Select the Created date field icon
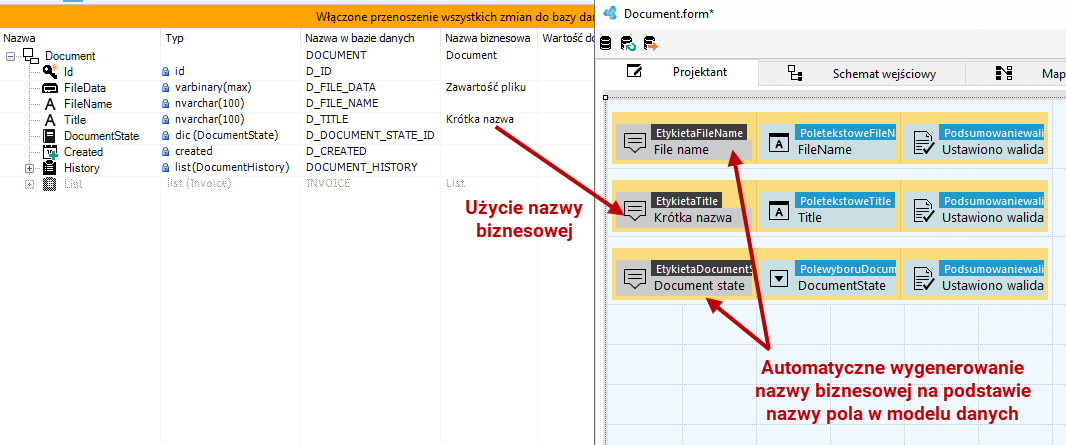This screenshot has width=1066, height=445. (50, 152)
